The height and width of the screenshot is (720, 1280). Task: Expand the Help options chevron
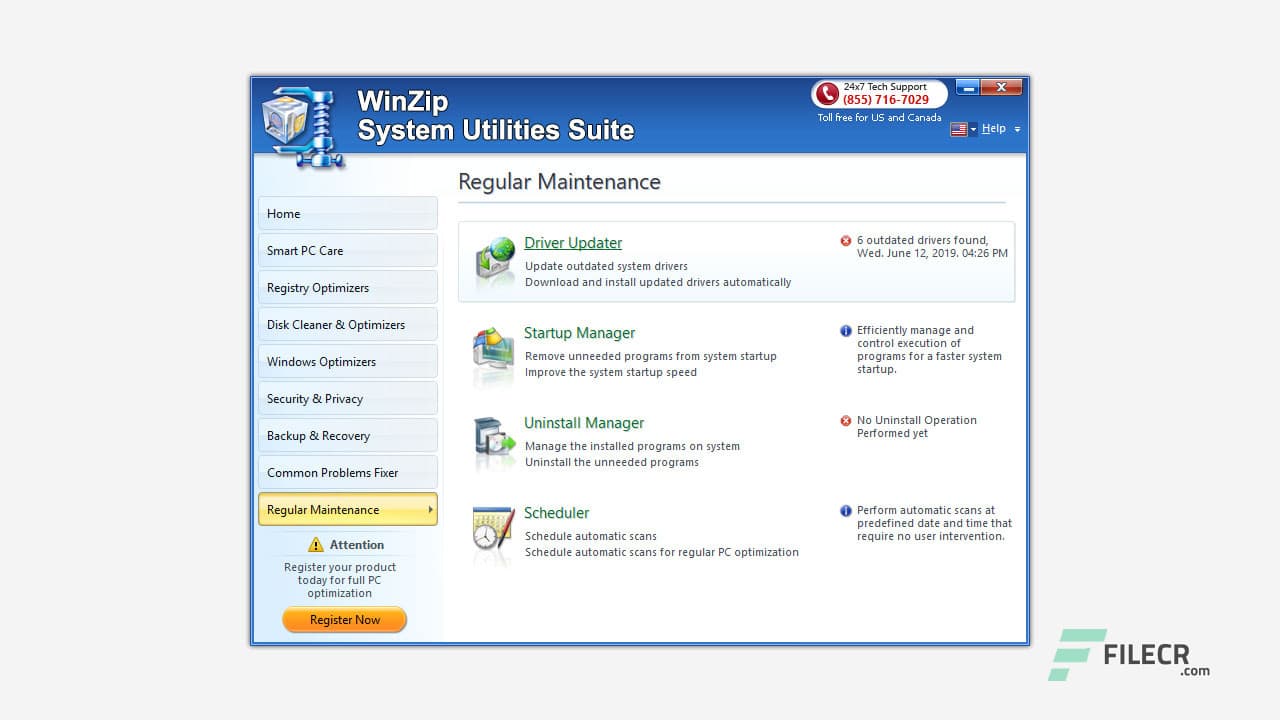click(x=1016, y=129)
